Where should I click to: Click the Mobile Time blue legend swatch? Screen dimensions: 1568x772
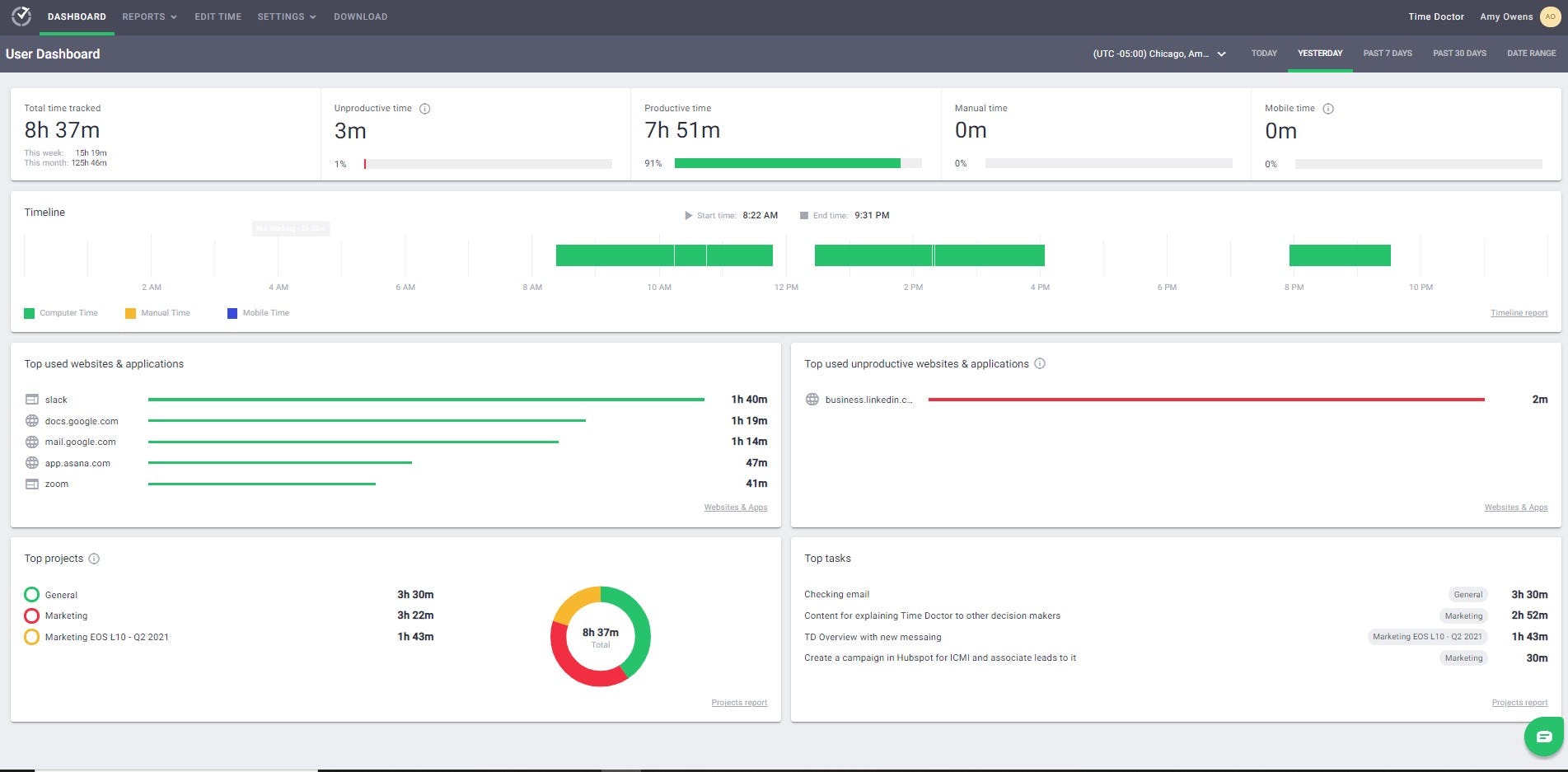[x=232, y=313]
